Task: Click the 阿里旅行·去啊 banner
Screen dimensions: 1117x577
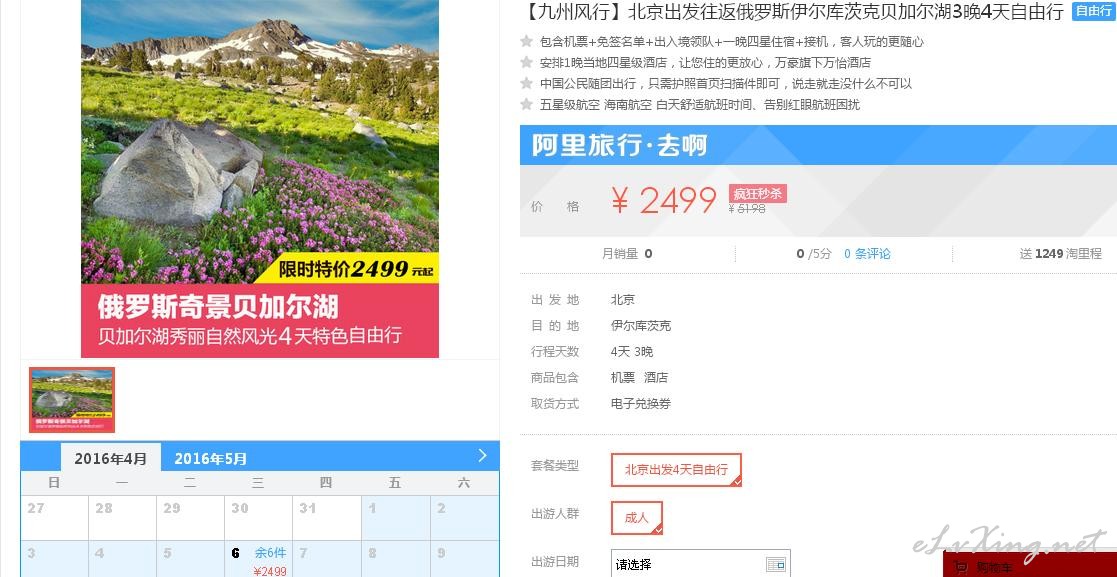Action: click(818, 145)
